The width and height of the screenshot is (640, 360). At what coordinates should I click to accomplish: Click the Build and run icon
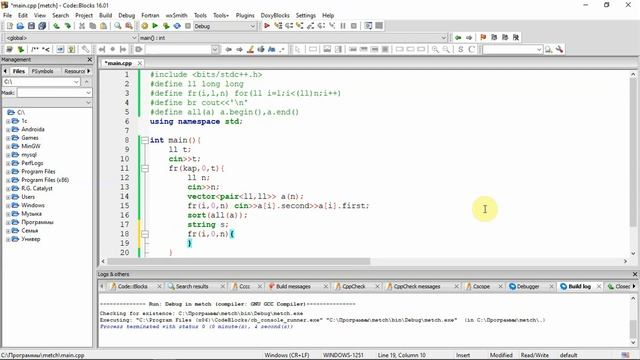pos(166,26)
